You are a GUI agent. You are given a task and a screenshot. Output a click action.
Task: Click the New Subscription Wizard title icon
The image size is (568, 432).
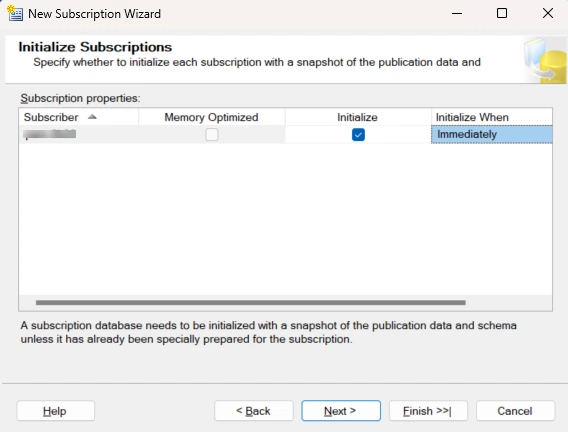pos(14,13)
